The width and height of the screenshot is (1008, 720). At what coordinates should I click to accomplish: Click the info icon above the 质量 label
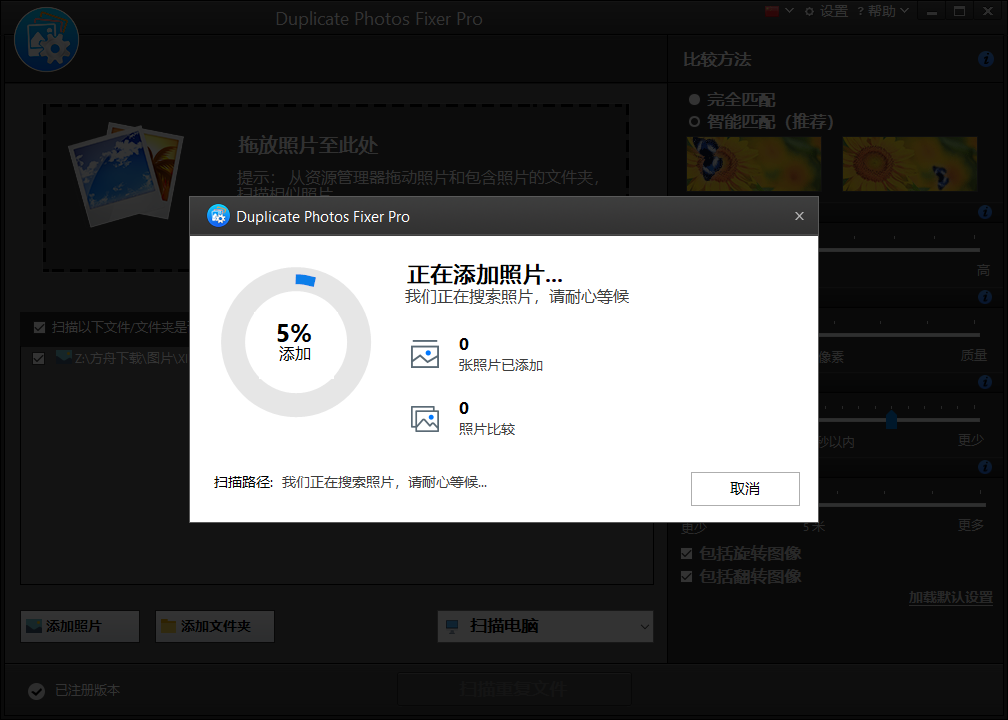click(985, 297)
